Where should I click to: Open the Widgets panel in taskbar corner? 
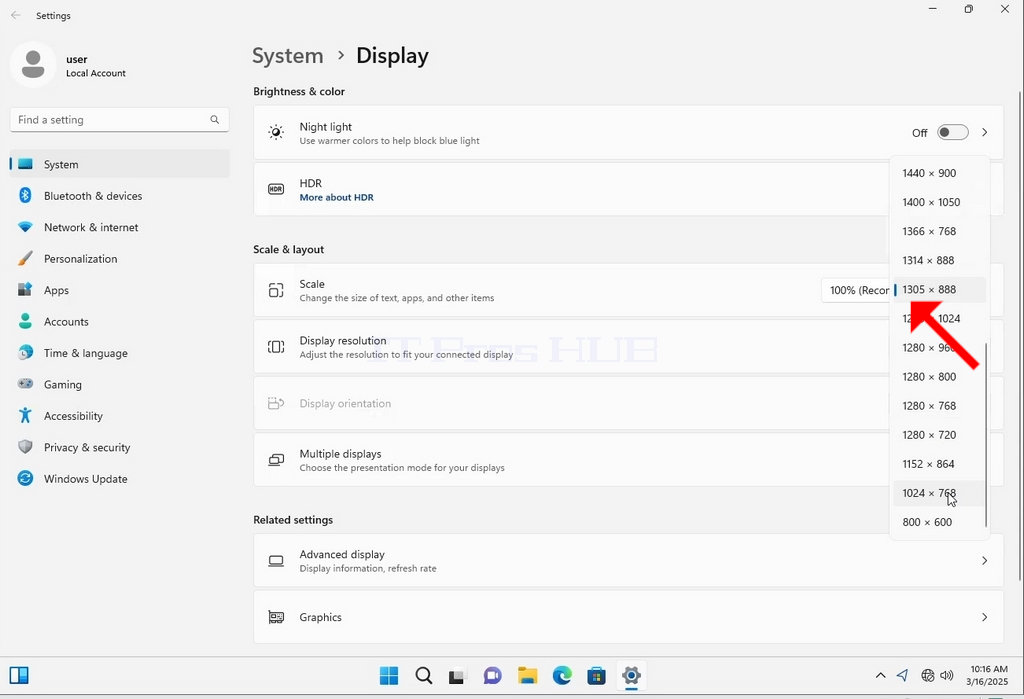coord(19,675)
